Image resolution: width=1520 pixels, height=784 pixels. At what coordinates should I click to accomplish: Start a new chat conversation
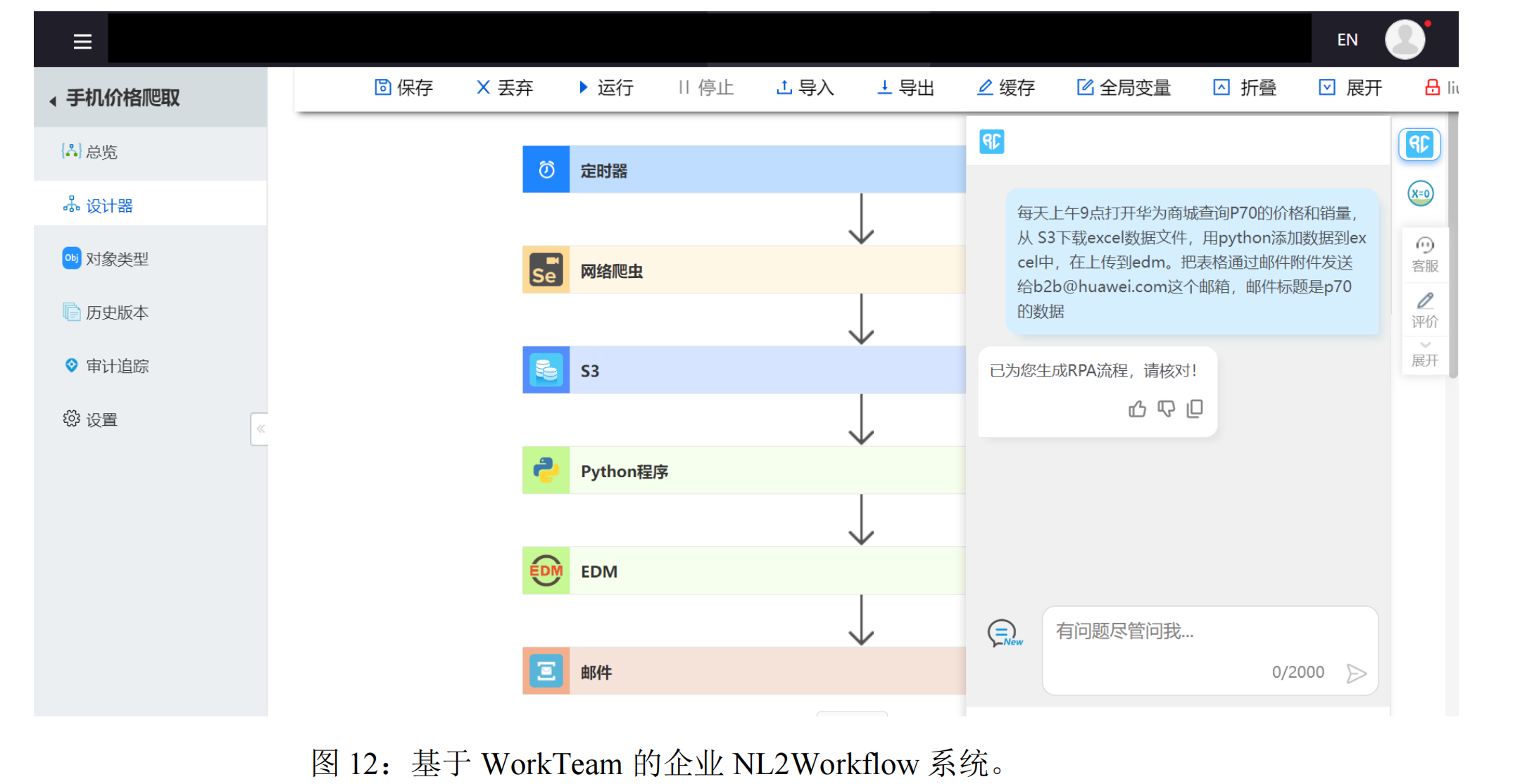click(x=1004, y=633)
